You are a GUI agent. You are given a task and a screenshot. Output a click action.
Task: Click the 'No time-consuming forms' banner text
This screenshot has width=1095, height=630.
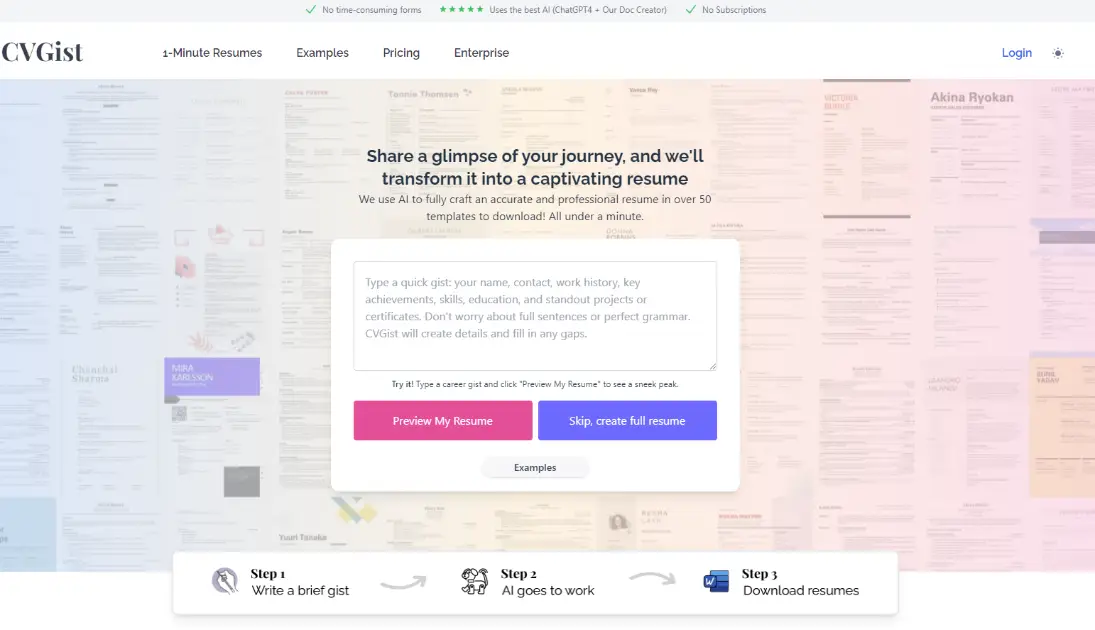[372, 10]
